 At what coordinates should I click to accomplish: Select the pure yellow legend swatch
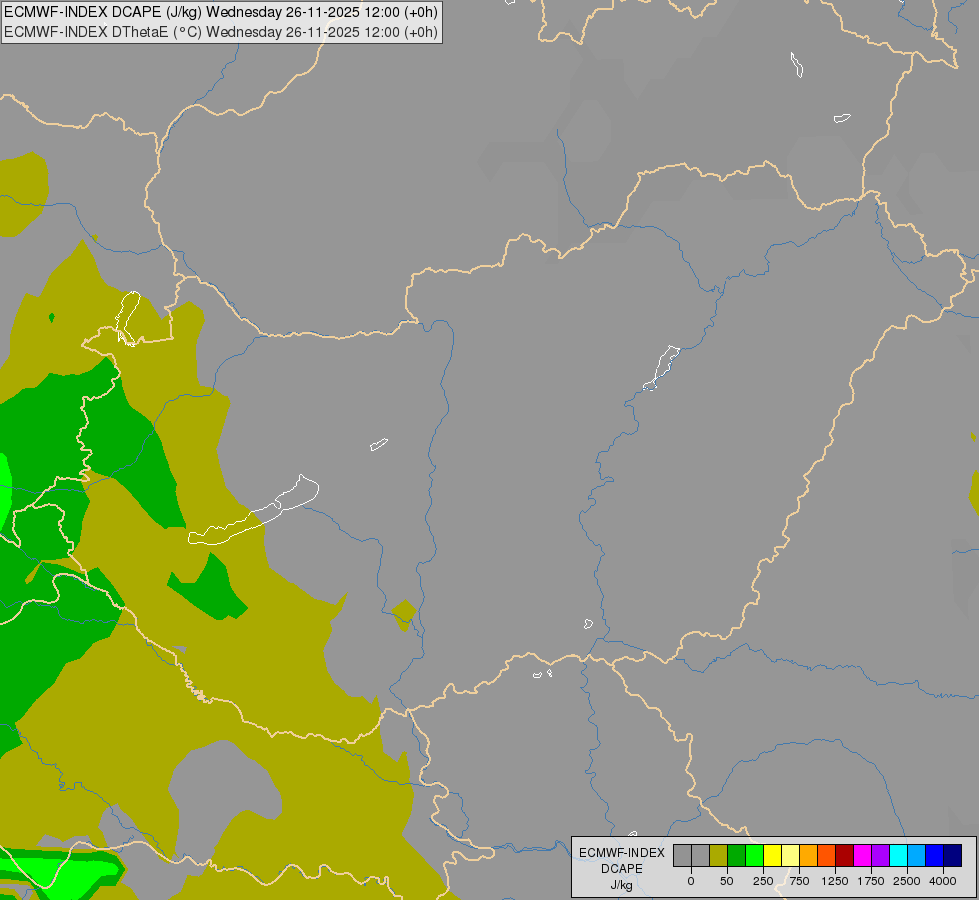coord(772,855)
